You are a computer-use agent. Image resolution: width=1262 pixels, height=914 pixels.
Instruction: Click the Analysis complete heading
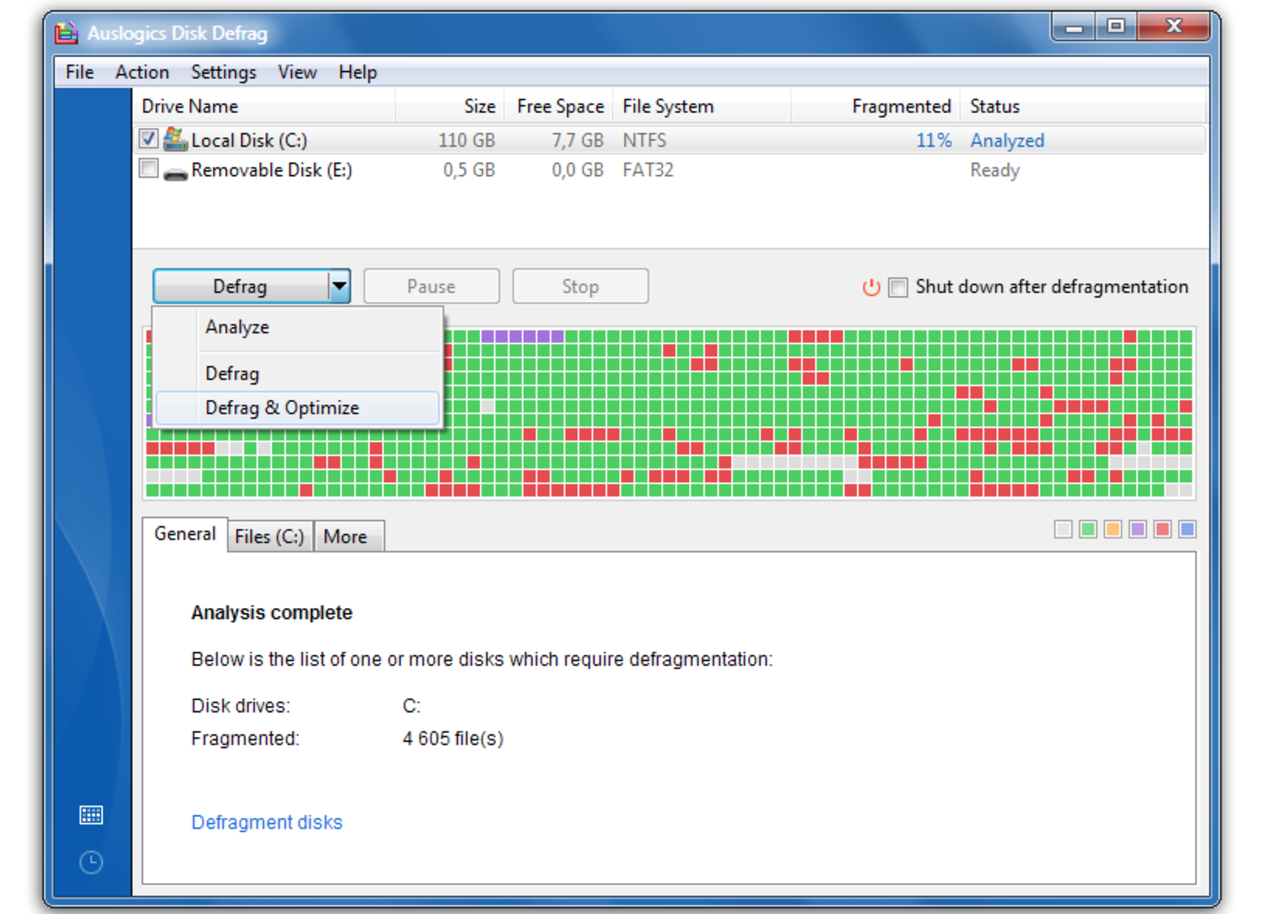[x=272, y=613]
